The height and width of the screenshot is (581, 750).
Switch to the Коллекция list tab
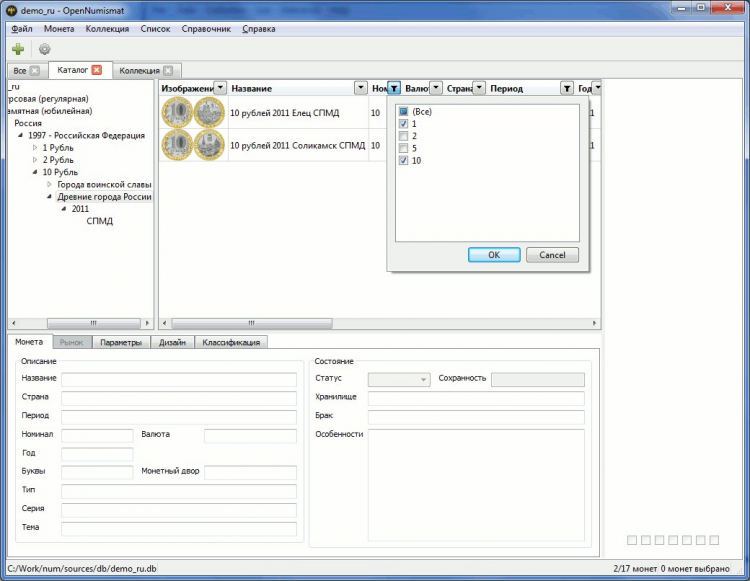click(139, 70)
